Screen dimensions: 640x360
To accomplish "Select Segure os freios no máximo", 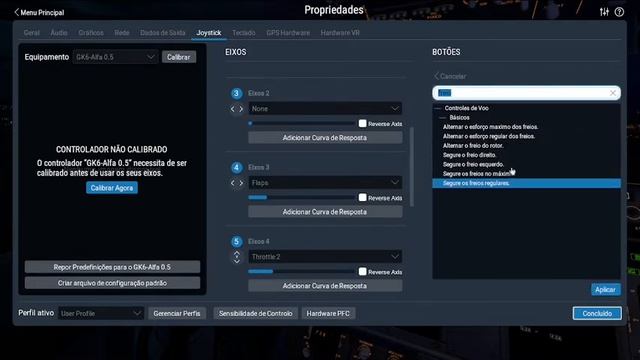I will point(478,174).
